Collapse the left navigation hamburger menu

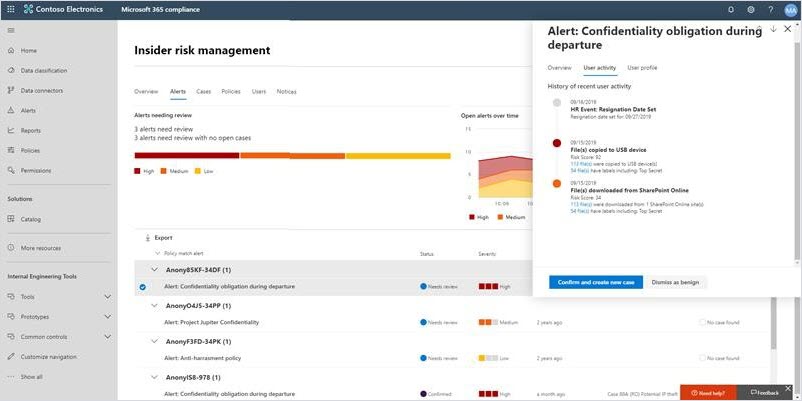tap(10, 31)
